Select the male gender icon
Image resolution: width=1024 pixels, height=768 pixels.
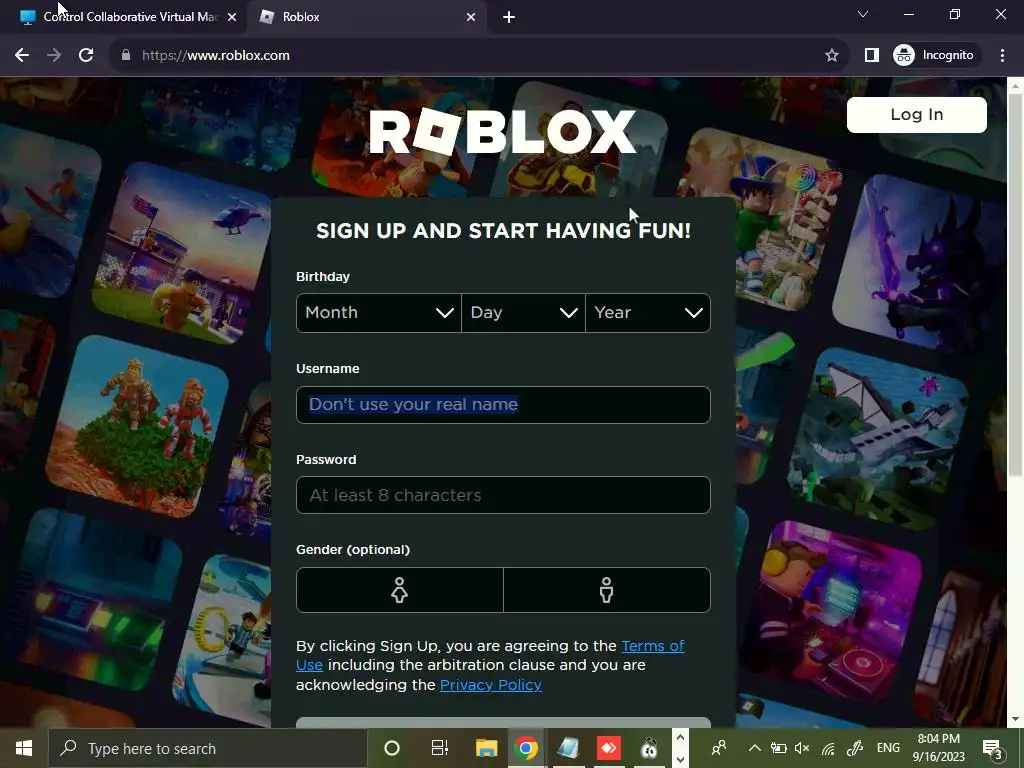[607, 590]
